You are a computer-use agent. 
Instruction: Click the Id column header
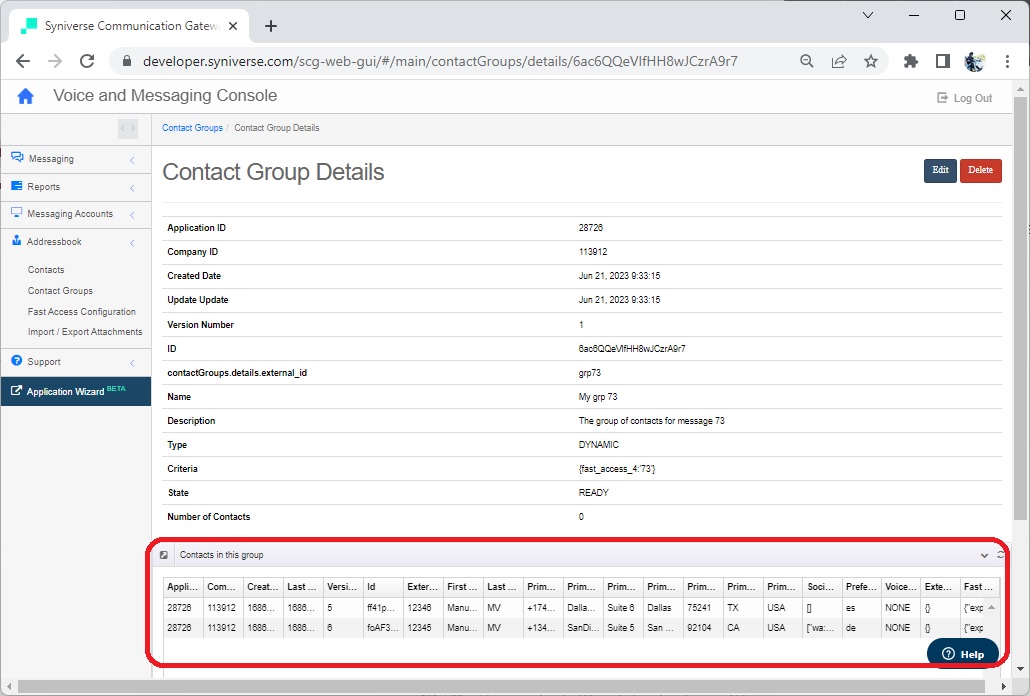(382, 586)
